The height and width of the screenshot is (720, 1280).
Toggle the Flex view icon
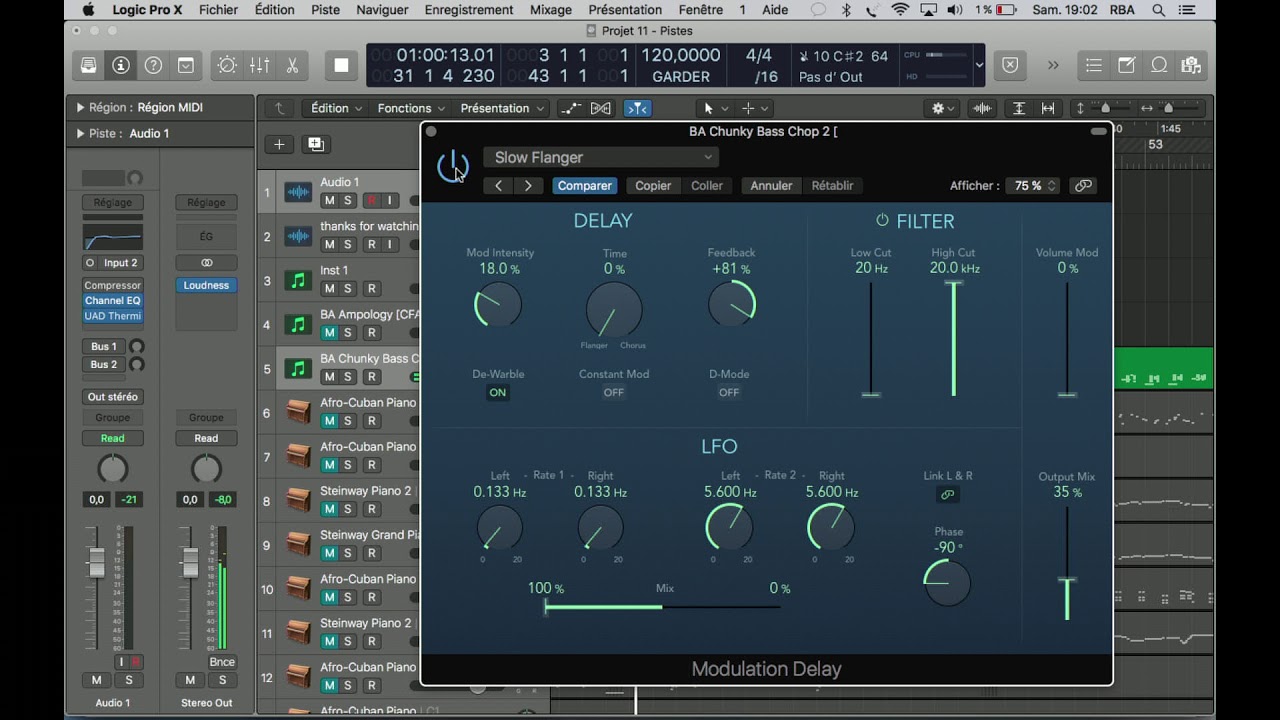tap(601, 108)
